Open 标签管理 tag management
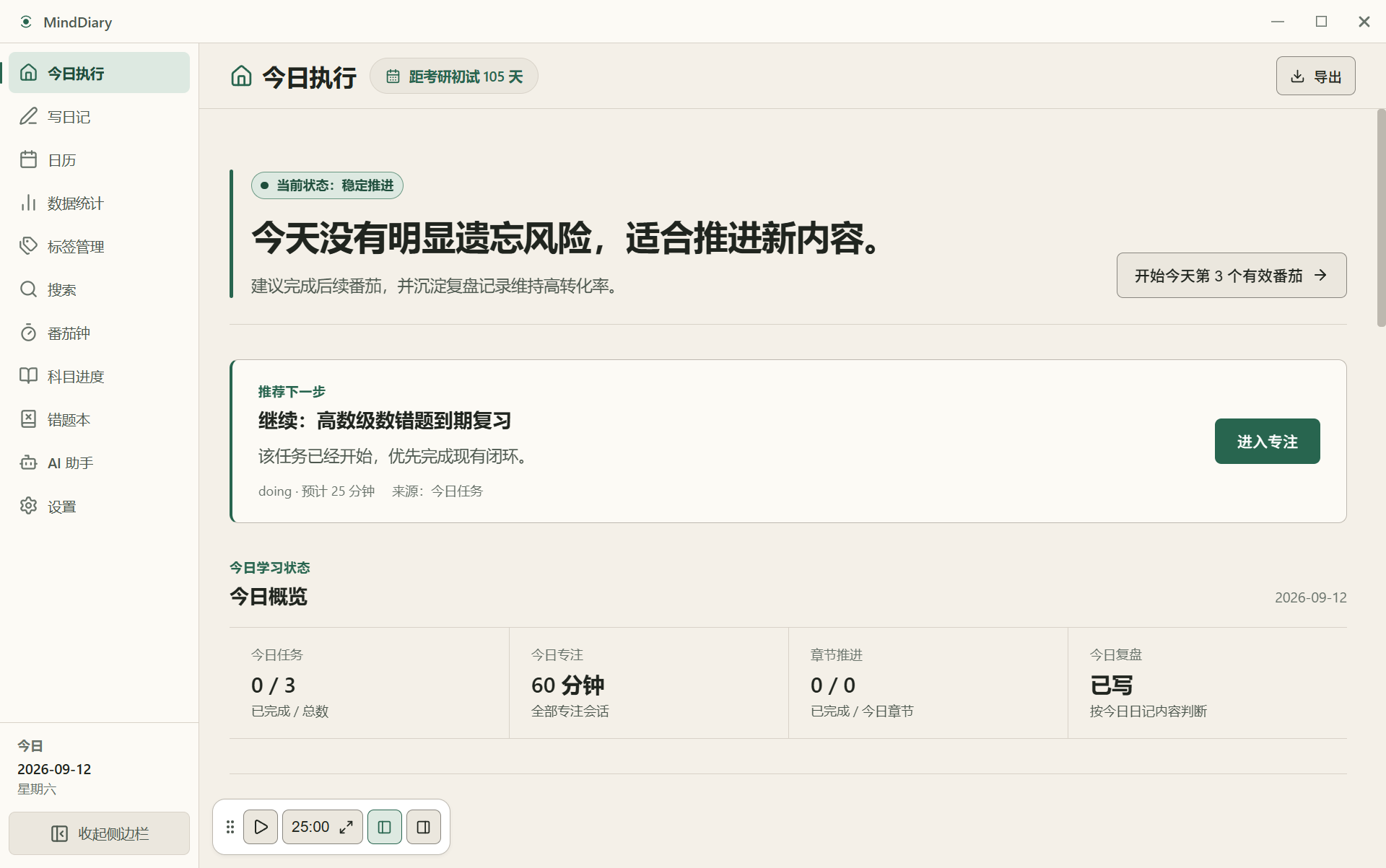 pyautogui.click(x=99, y=246)
